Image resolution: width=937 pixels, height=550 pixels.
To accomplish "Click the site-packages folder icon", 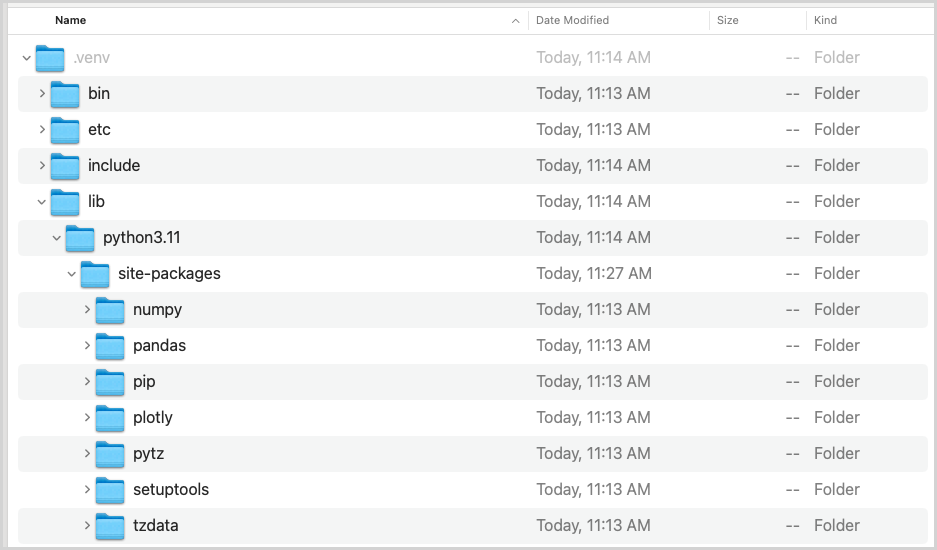I will point(94,274).
